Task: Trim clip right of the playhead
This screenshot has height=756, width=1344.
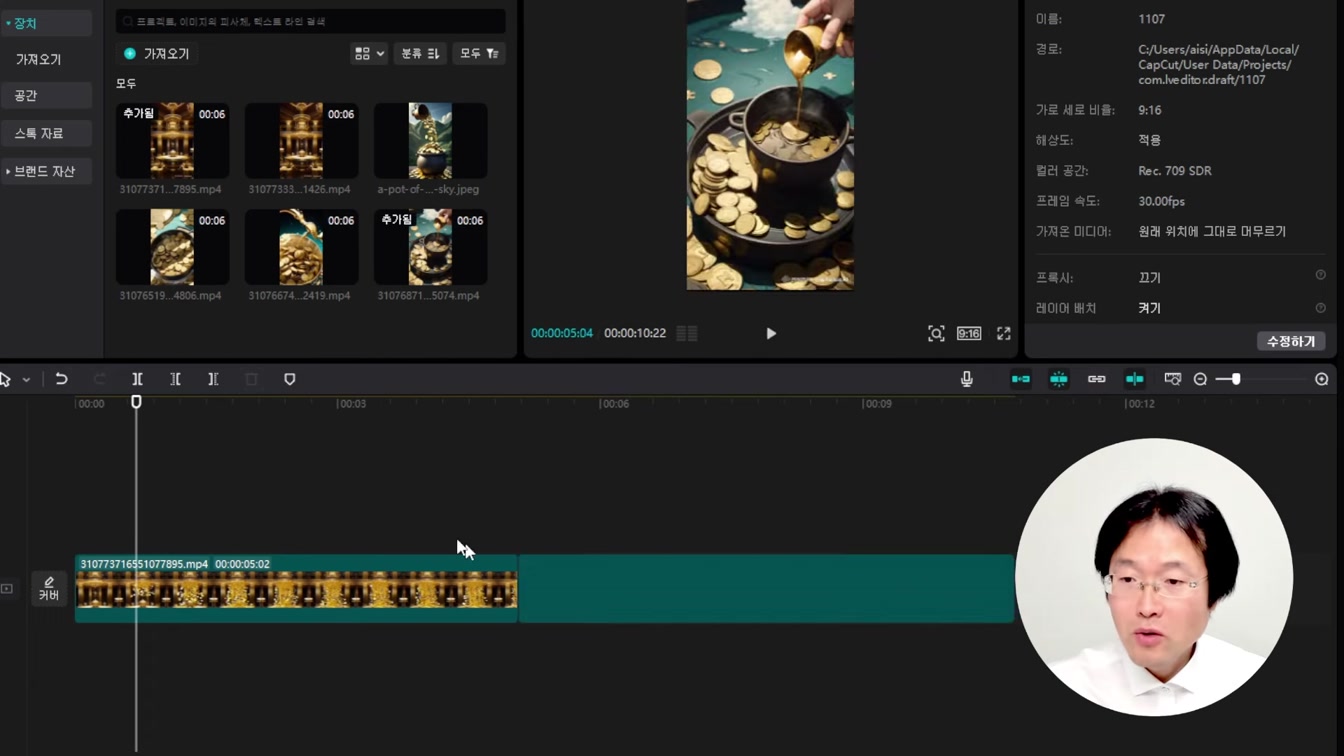Action: point(213,379)
